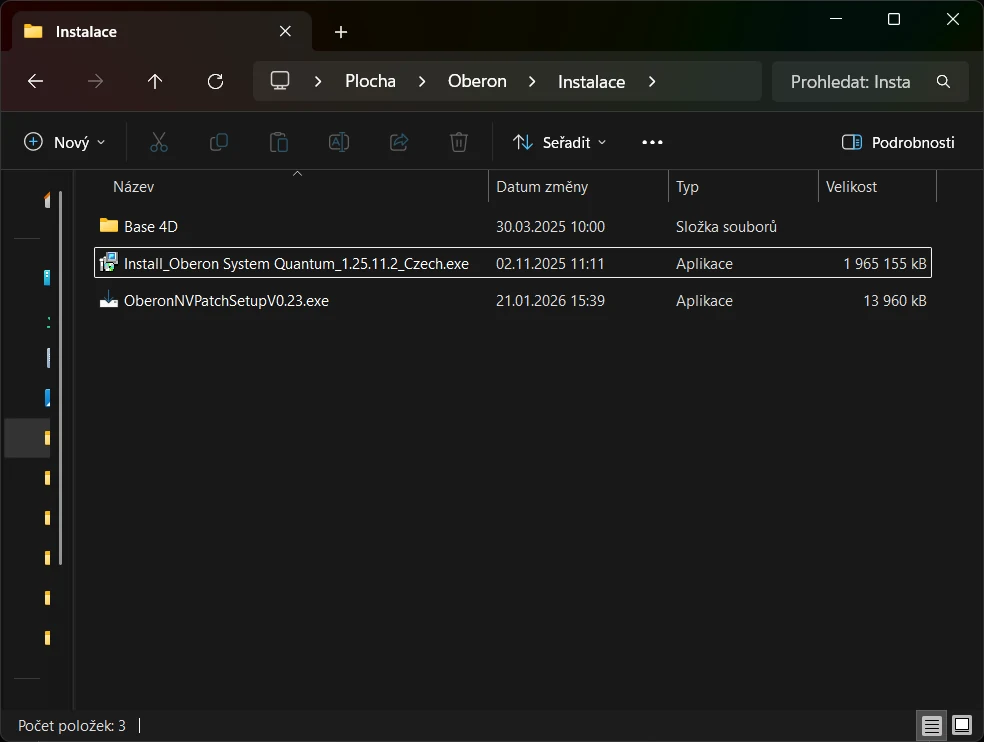Sort by the Název column header
The height and width of the screenshot is (742, 984).
tap(291, 187)
